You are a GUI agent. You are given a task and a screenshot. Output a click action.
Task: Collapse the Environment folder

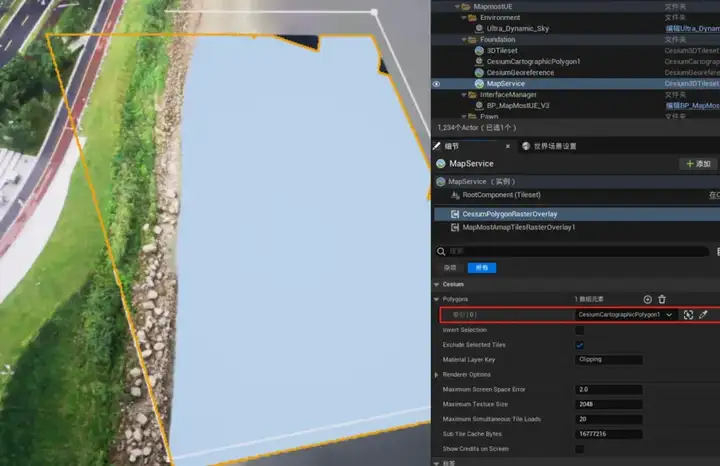coord(464,17)
